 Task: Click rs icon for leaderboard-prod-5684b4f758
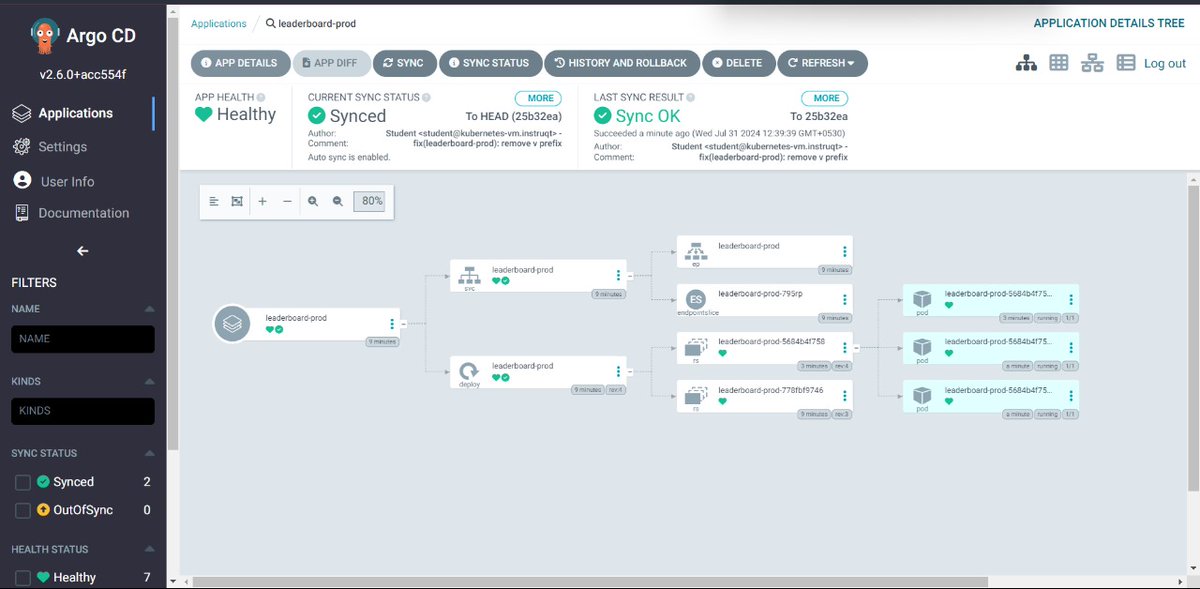pyautogui.click(x=696, y=348)
